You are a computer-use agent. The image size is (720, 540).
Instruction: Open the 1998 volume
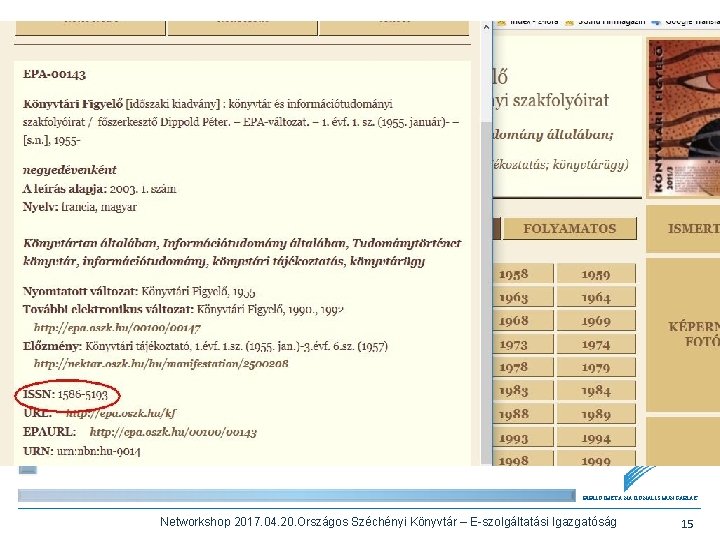click(523, 459)
